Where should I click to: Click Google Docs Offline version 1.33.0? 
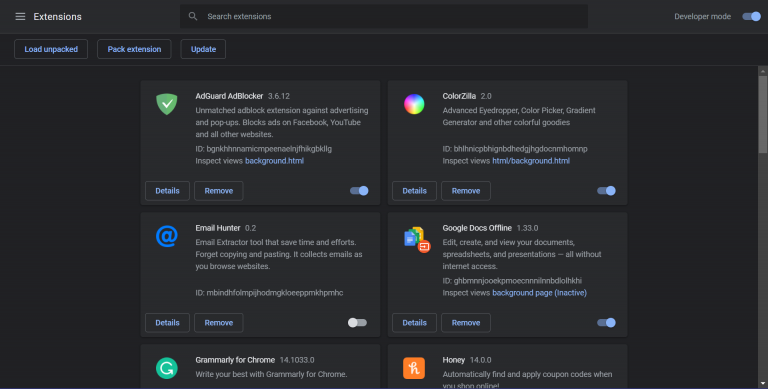pos(528,228)
